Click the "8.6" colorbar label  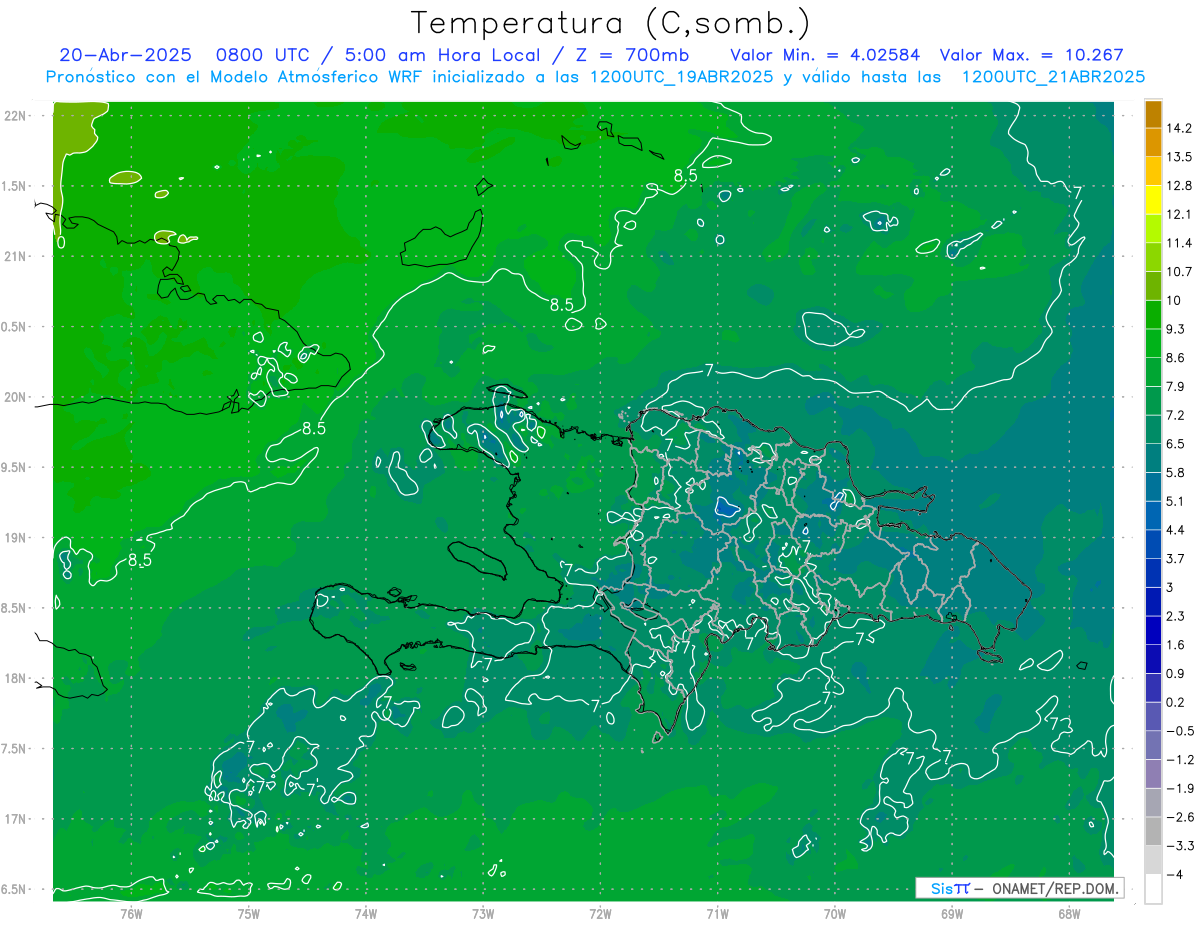click(1176, 358)
